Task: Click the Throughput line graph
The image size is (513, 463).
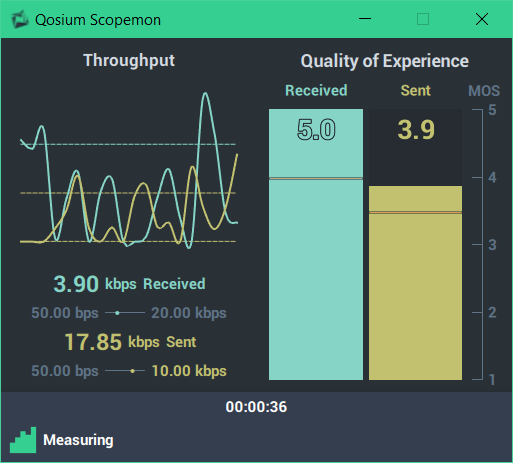Action: click(129, 171)
